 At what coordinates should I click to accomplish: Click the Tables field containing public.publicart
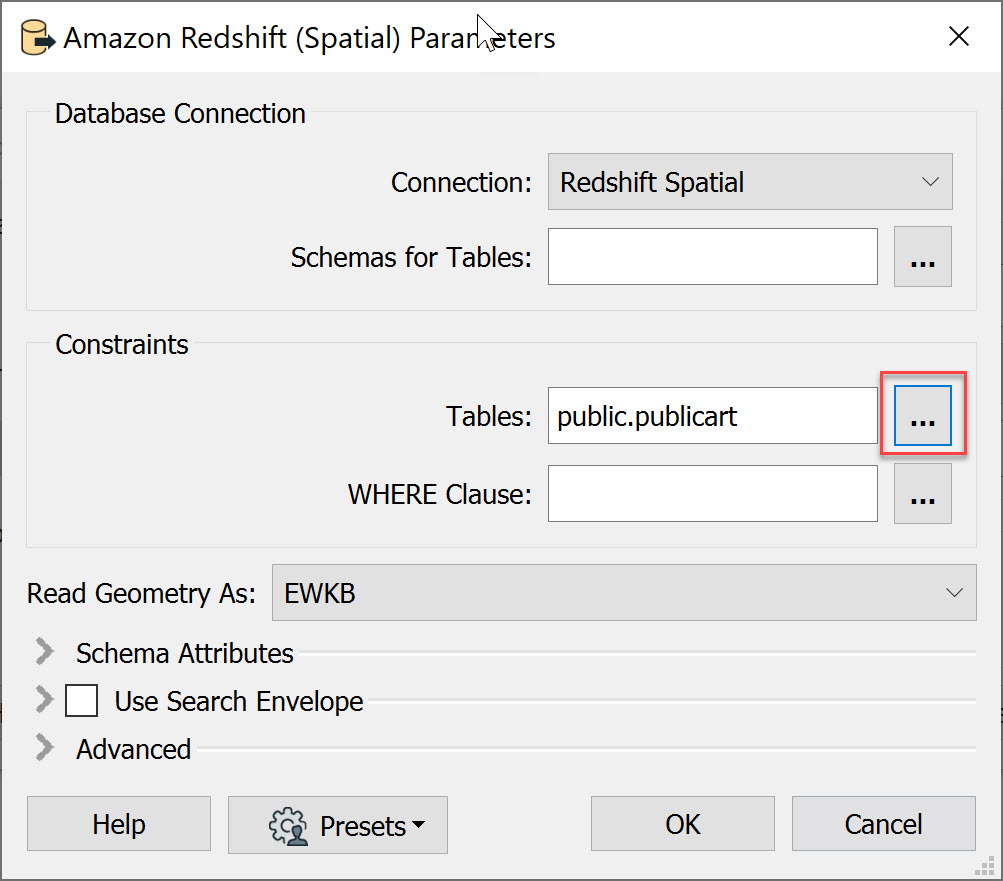(x=712, y=415)
